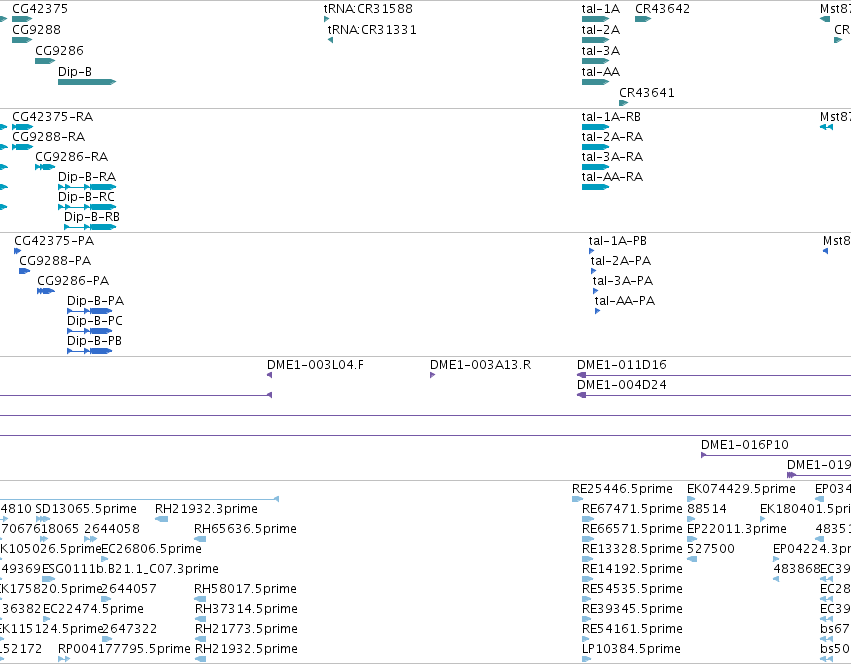Viewport: 851px width, 664px height.
Task: Select transcript tal-2A-RA
Action: pos(612,136)
